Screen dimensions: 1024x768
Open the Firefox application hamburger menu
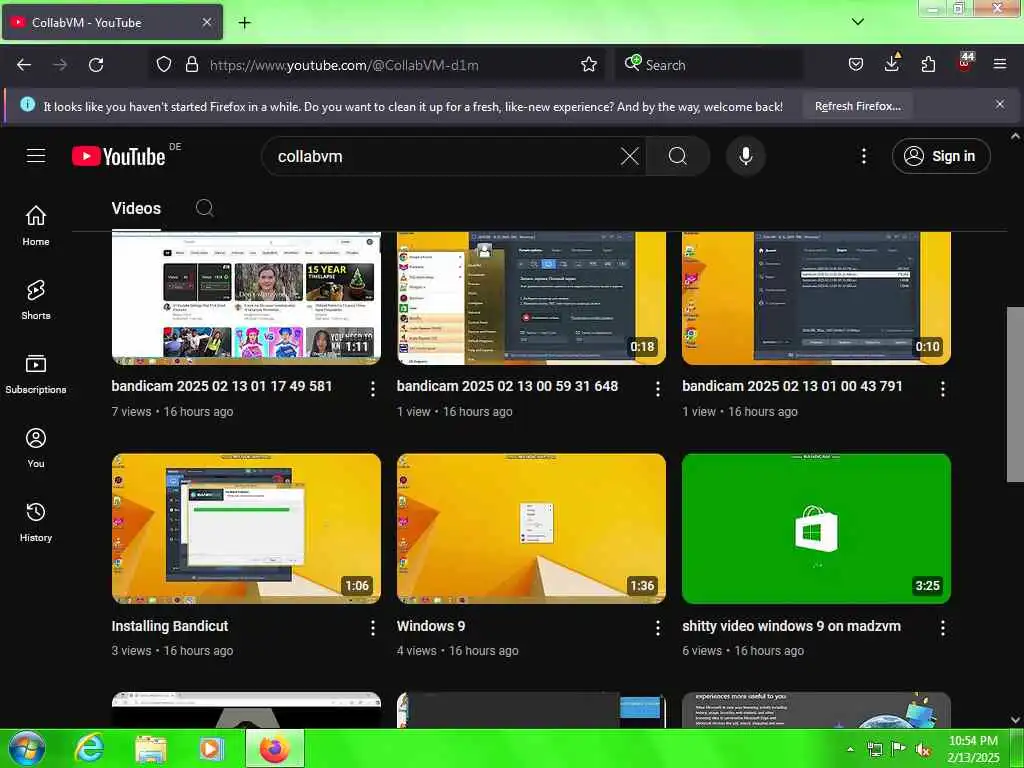[1000, 64]
